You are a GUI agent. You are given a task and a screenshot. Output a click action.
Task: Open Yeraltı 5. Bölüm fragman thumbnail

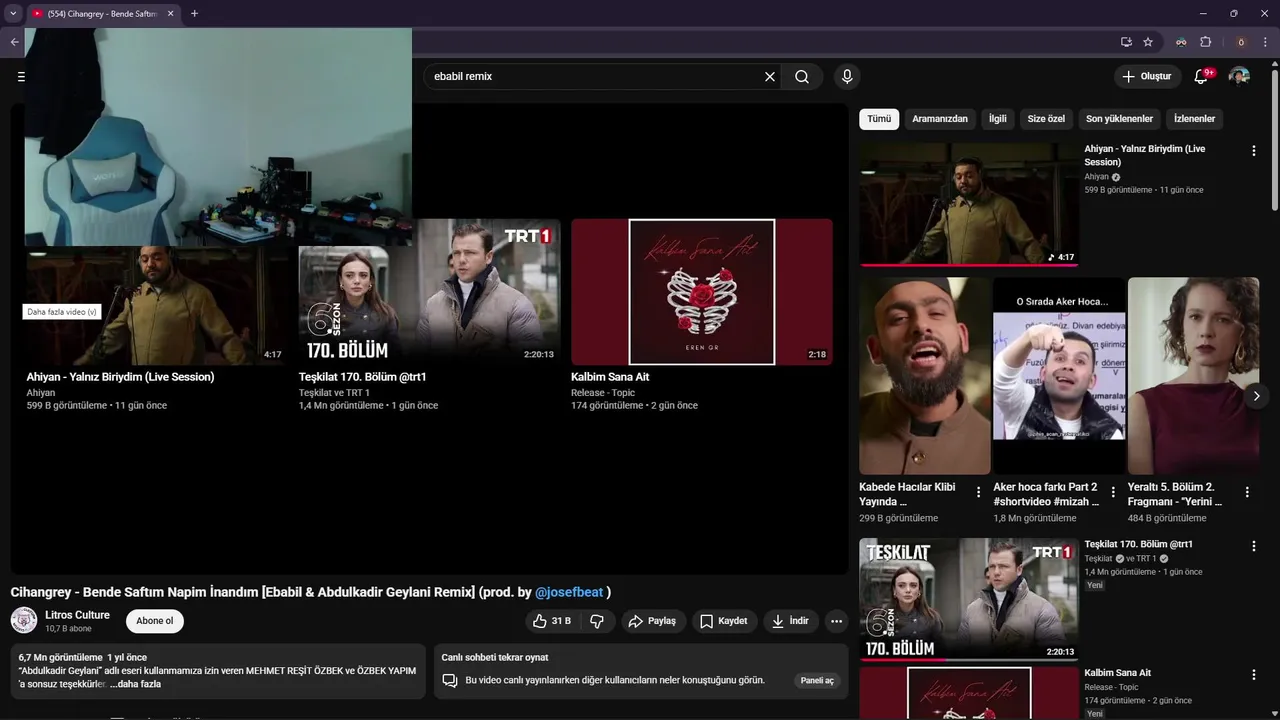pyautogui.click(x=1193, y=376)
